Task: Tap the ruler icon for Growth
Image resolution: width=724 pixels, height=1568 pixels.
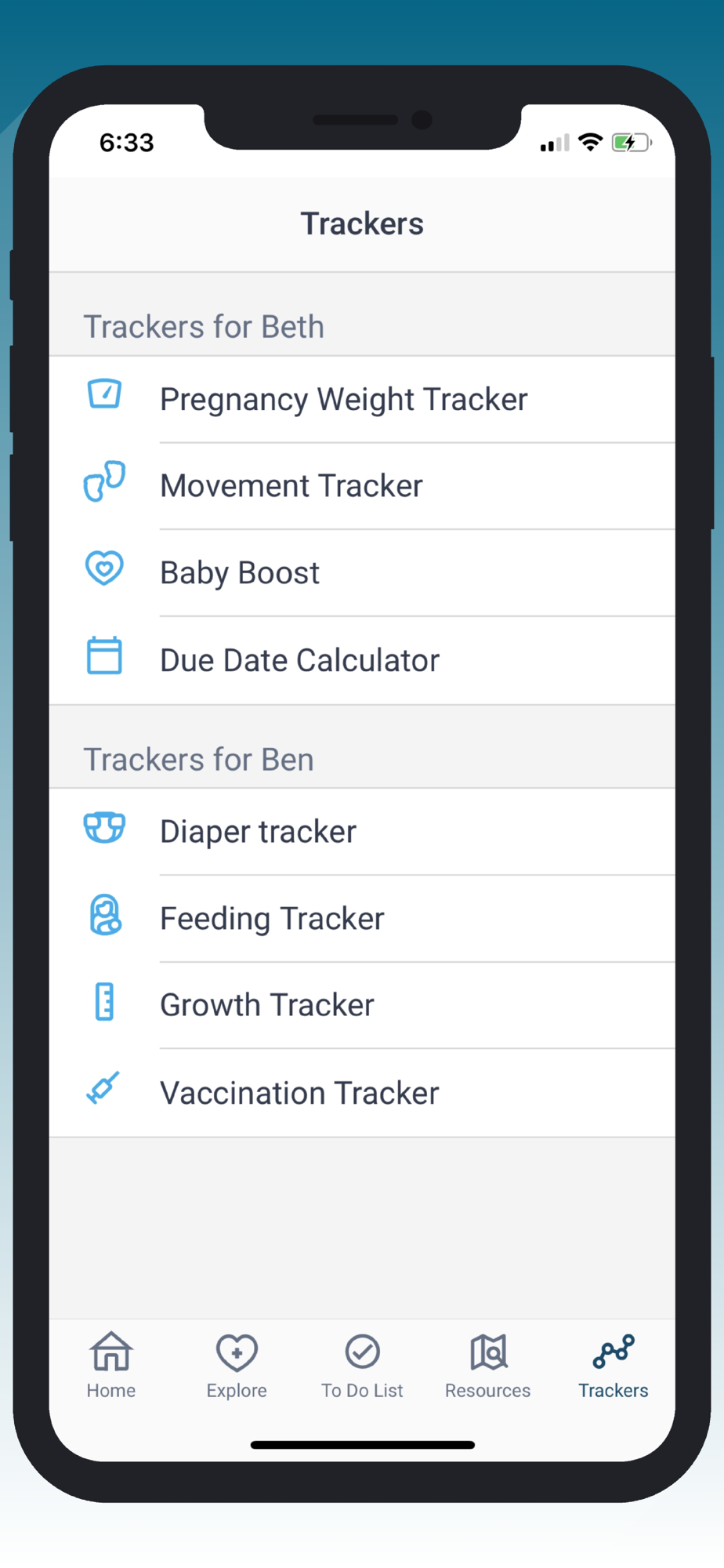Action: coord(104,1002)
